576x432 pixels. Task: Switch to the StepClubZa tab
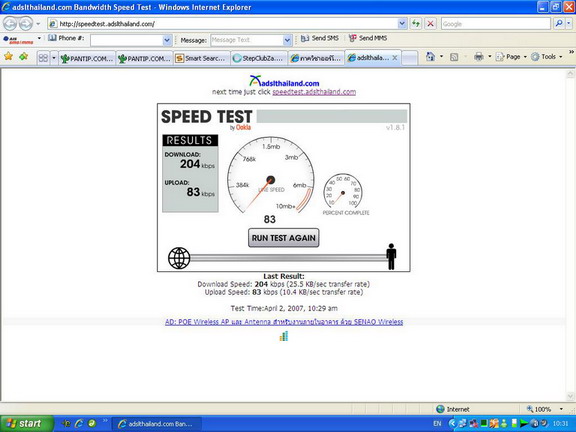(259, 58)
